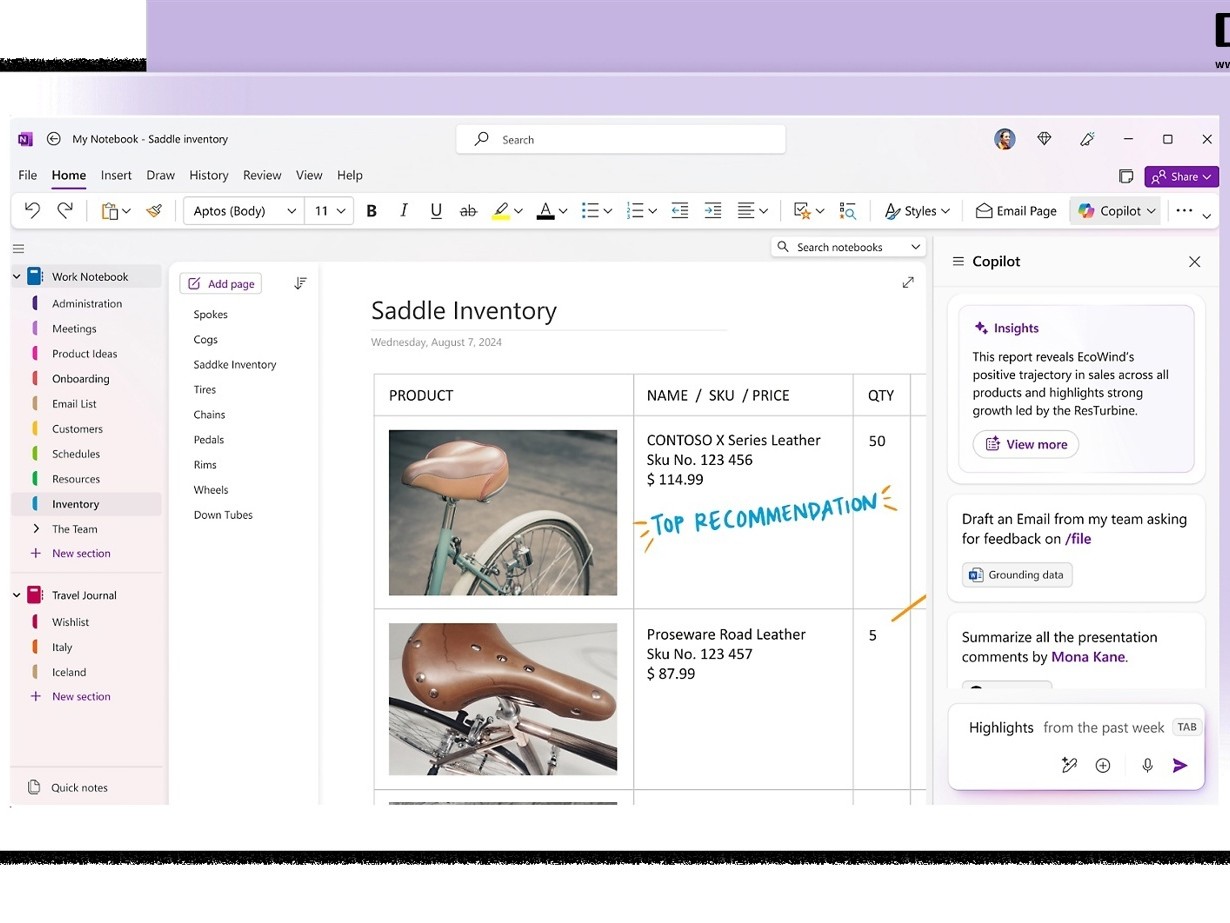This screenshot has height=923, width=1230.
Task: Send the Copilot prompt arrow
Action: [1180, 765]
